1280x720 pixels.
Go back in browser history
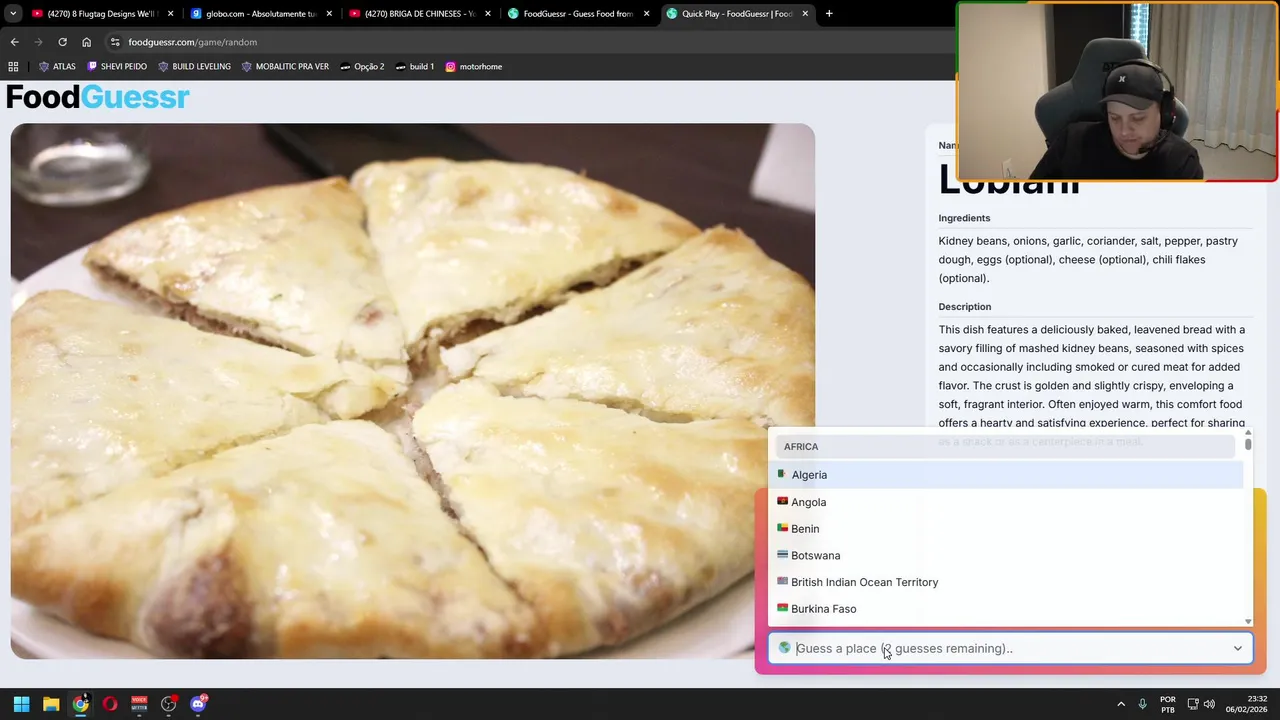[14, 42]
